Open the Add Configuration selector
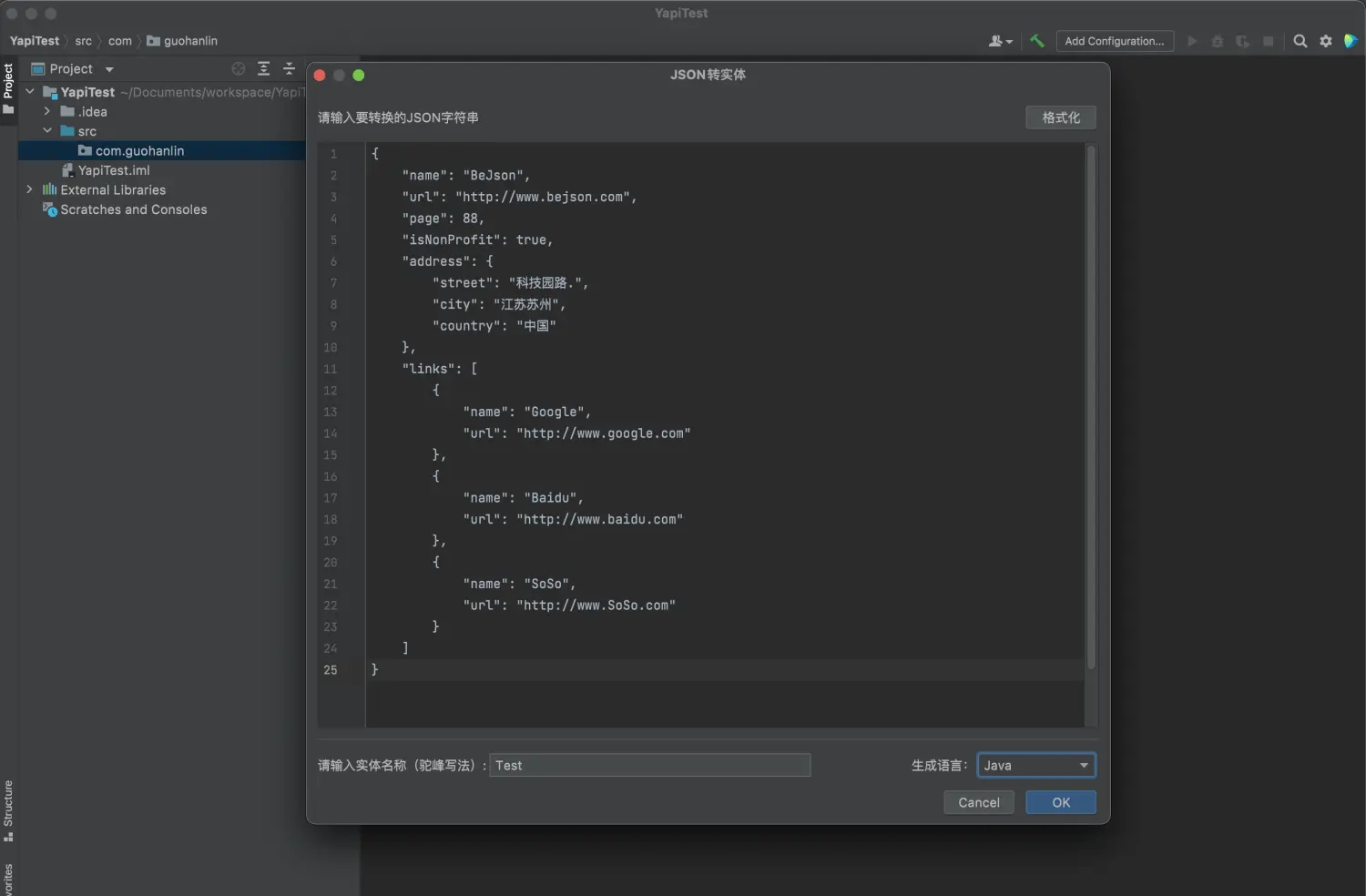Image resolution: width=1366 pixels, height=896 pixels. 1115,41
